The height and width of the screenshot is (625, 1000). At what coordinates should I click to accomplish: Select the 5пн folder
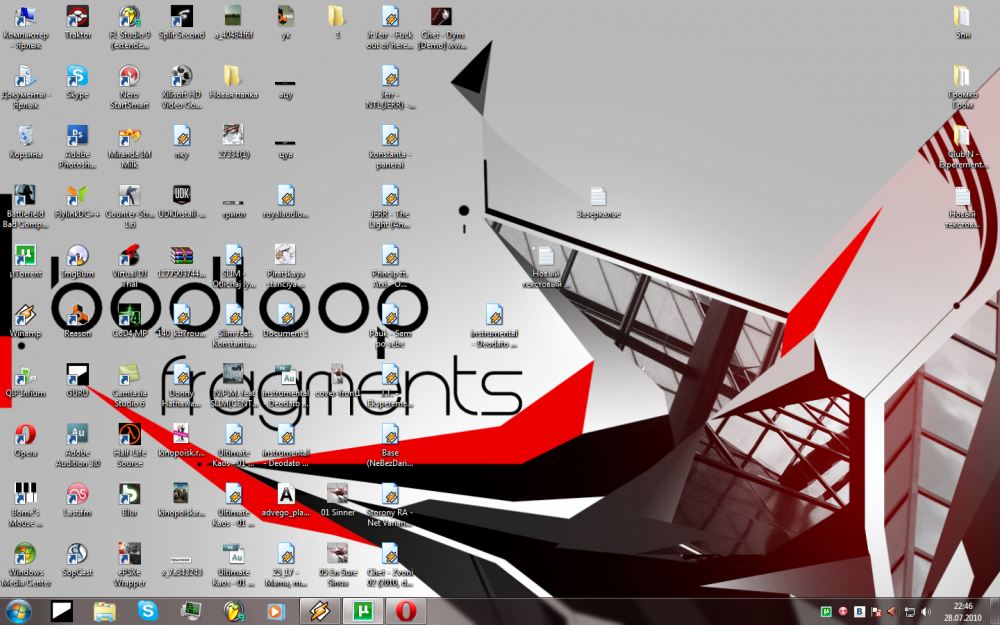pyautogui.click(x=962, y=22)
